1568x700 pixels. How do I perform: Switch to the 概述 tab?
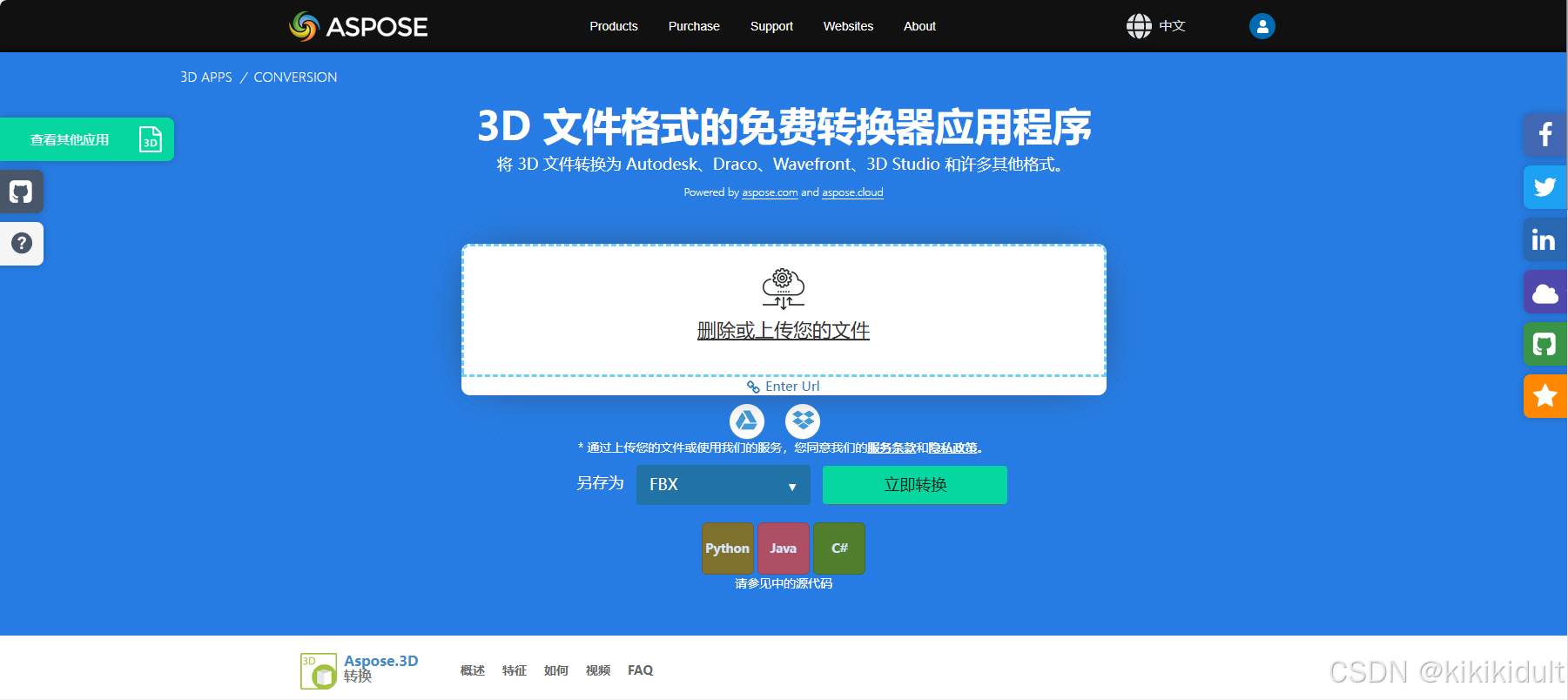(x=473, y=670)
